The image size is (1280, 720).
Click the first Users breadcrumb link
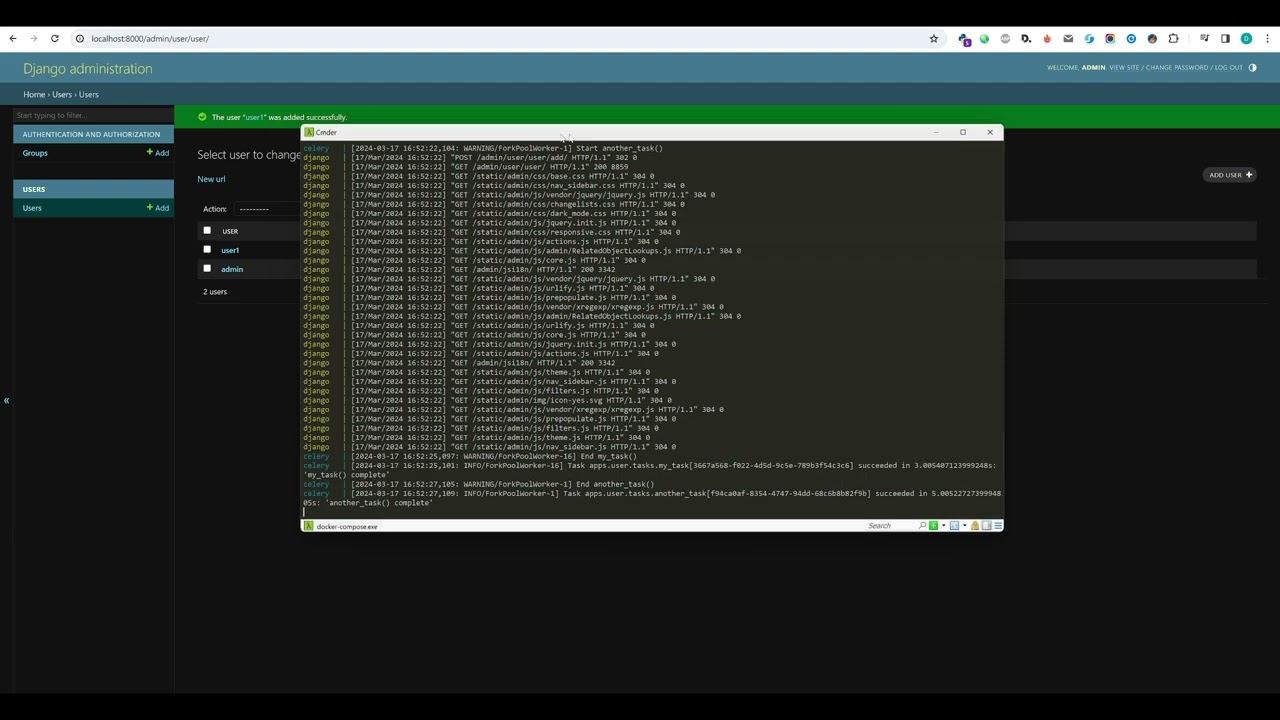(62, 95)
